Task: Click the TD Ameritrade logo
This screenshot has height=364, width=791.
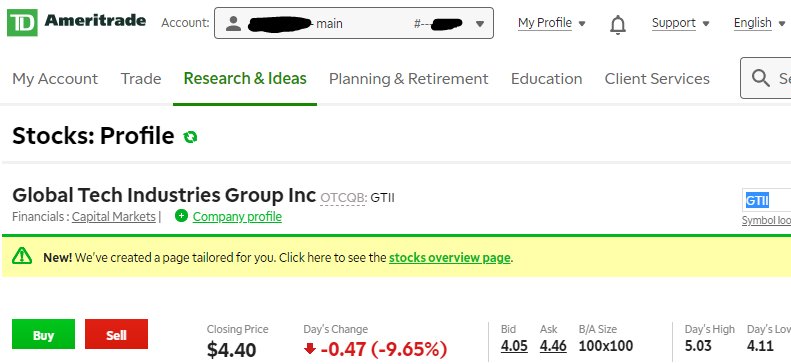Action: pos(77,22)
